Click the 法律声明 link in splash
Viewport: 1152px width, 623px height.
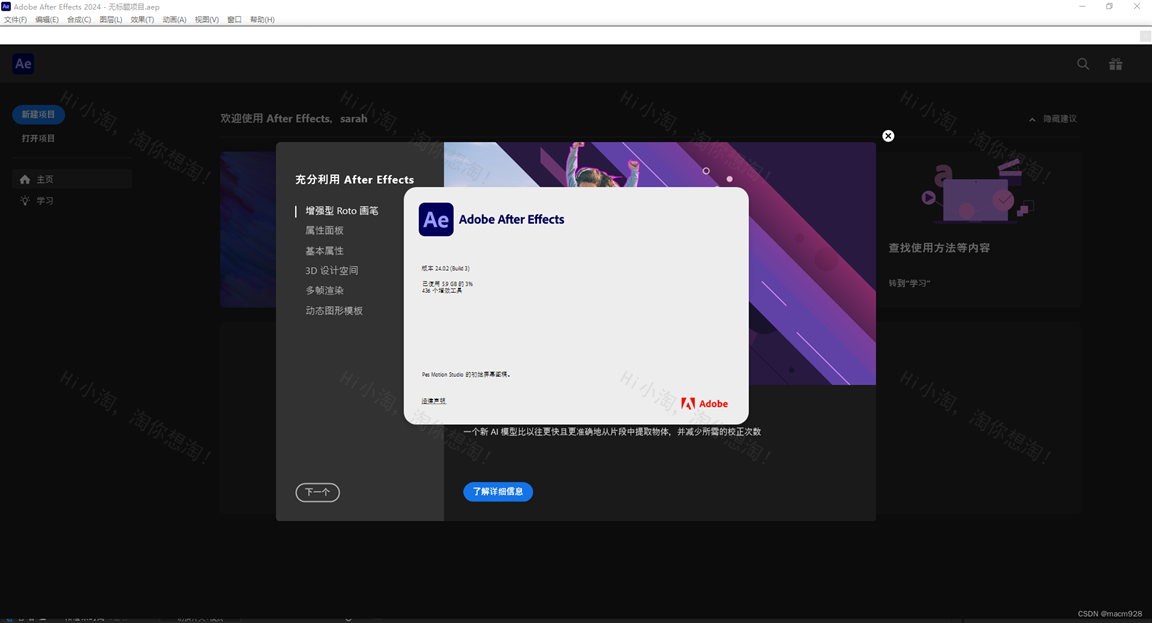click(x=433, y=401)
